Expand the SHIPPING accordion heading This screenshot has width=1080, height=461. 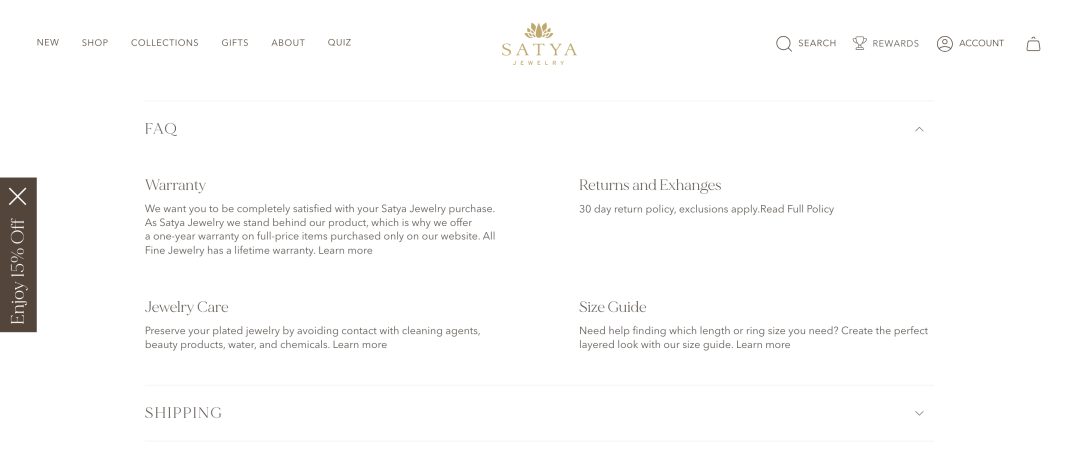[x=183, y=413]
